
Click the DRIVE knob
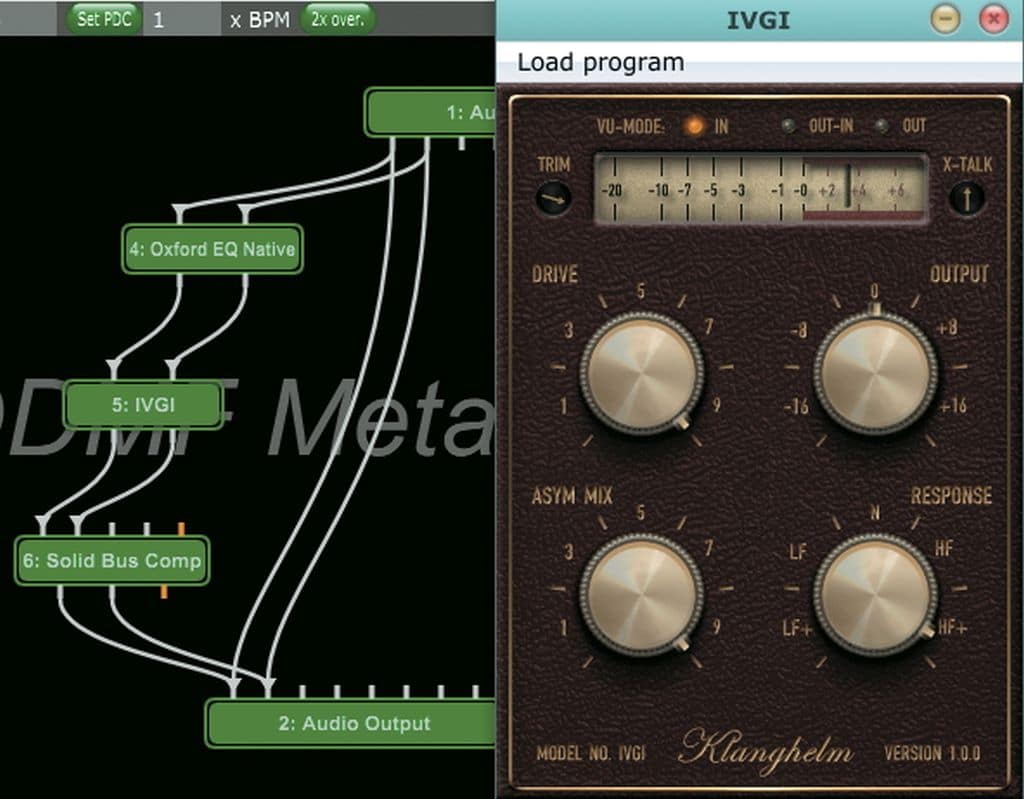642,372
